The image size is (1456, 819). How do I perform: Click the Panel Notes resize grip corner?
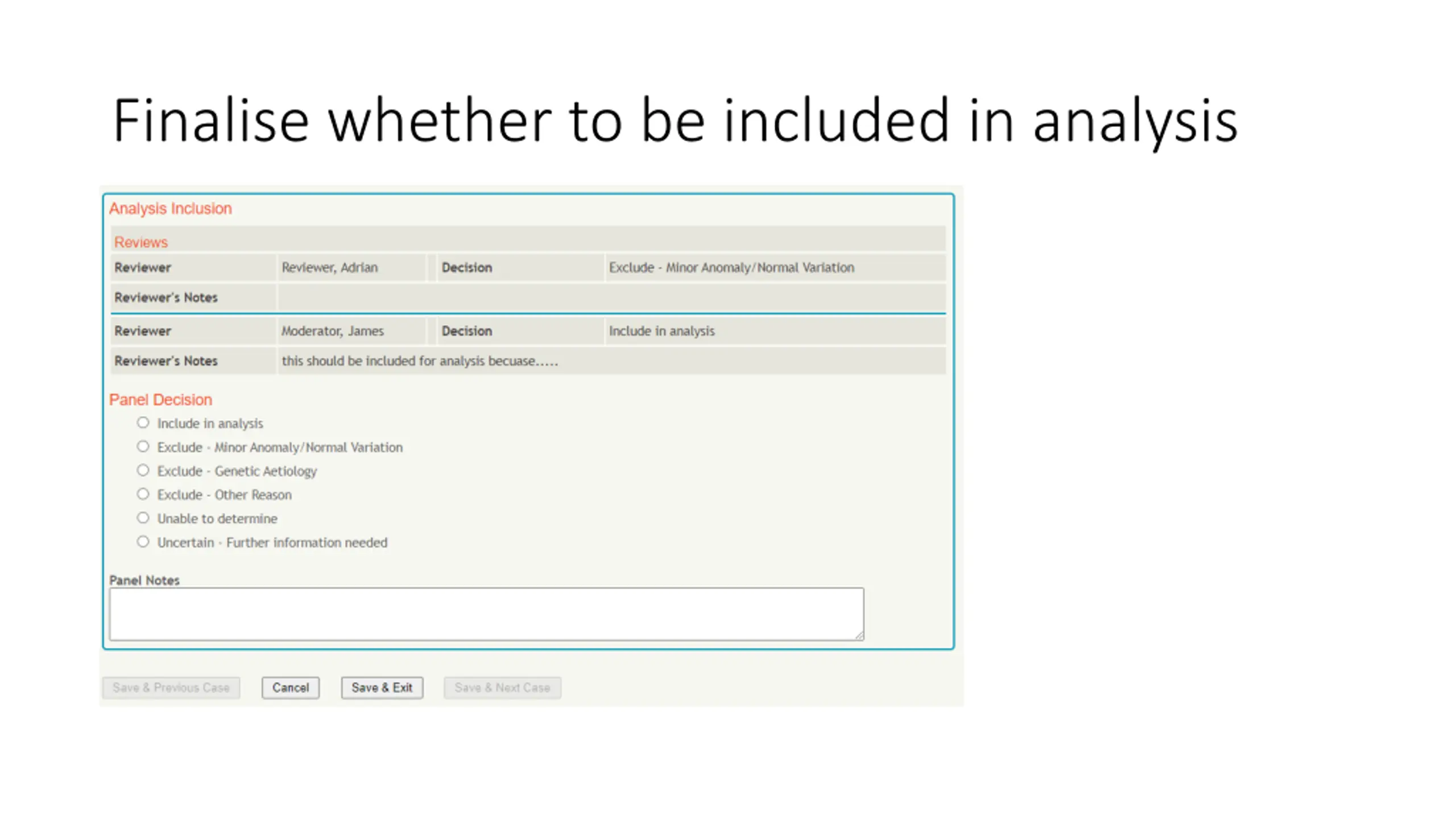click(859, 635)
